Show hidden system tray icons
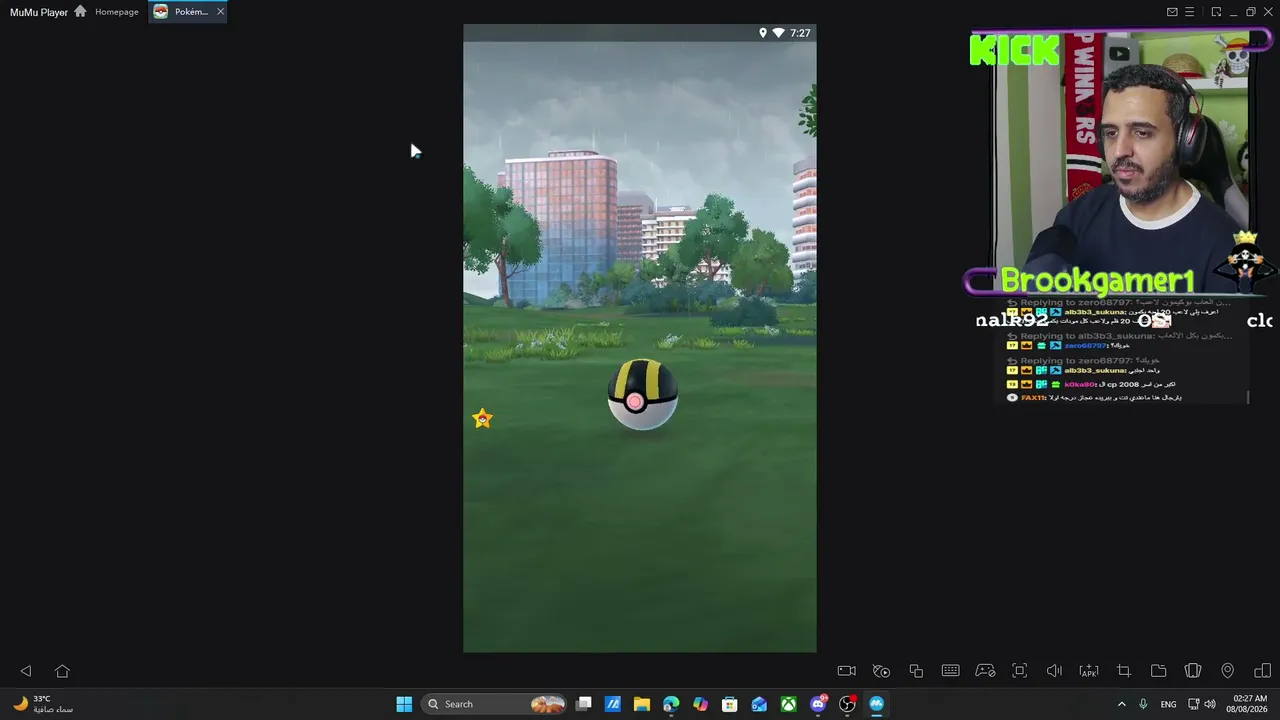This screenshot has width=1280, height=720. tap(1121, 704)
